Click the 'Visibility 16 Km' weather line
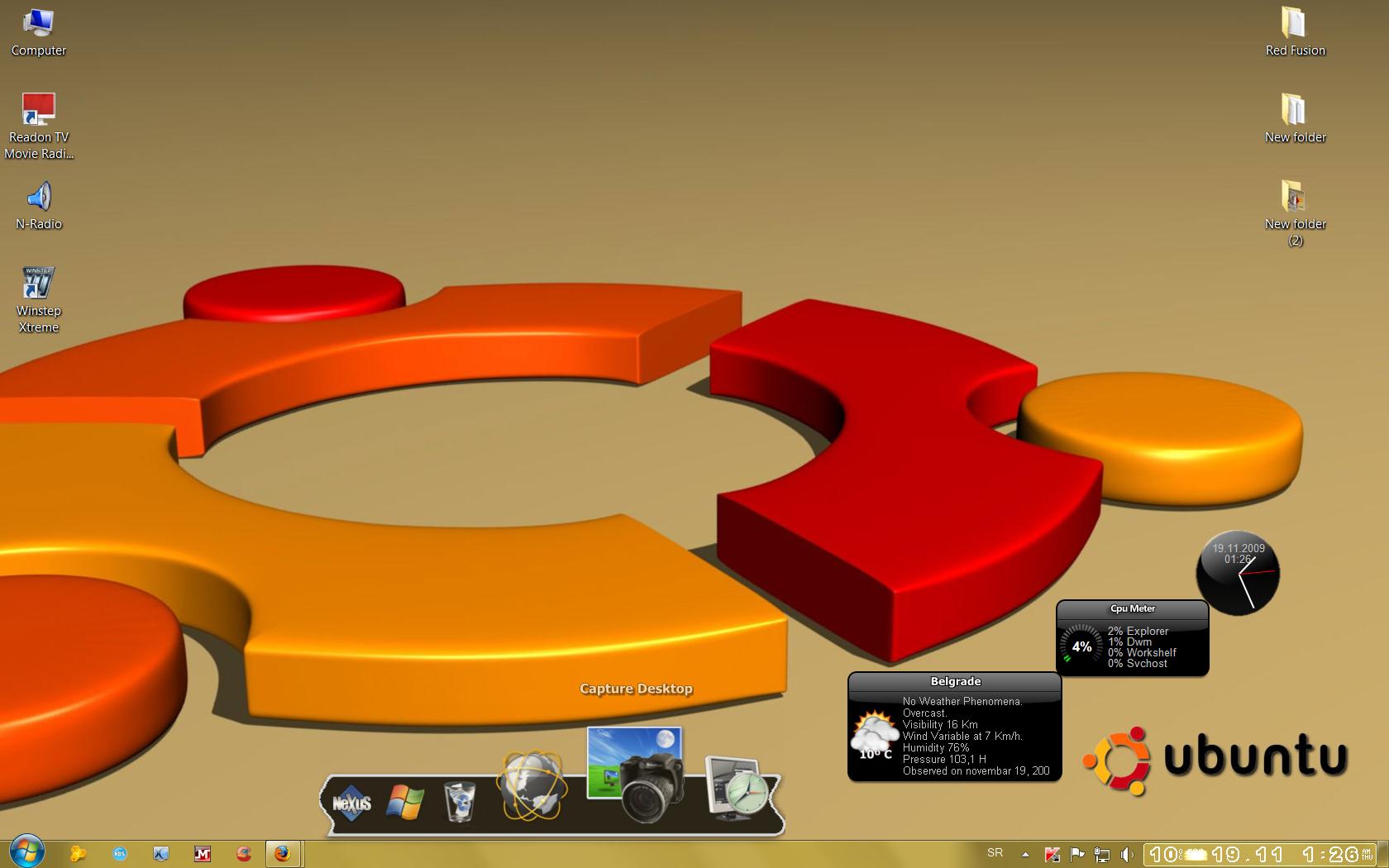 tap(940, 724)
